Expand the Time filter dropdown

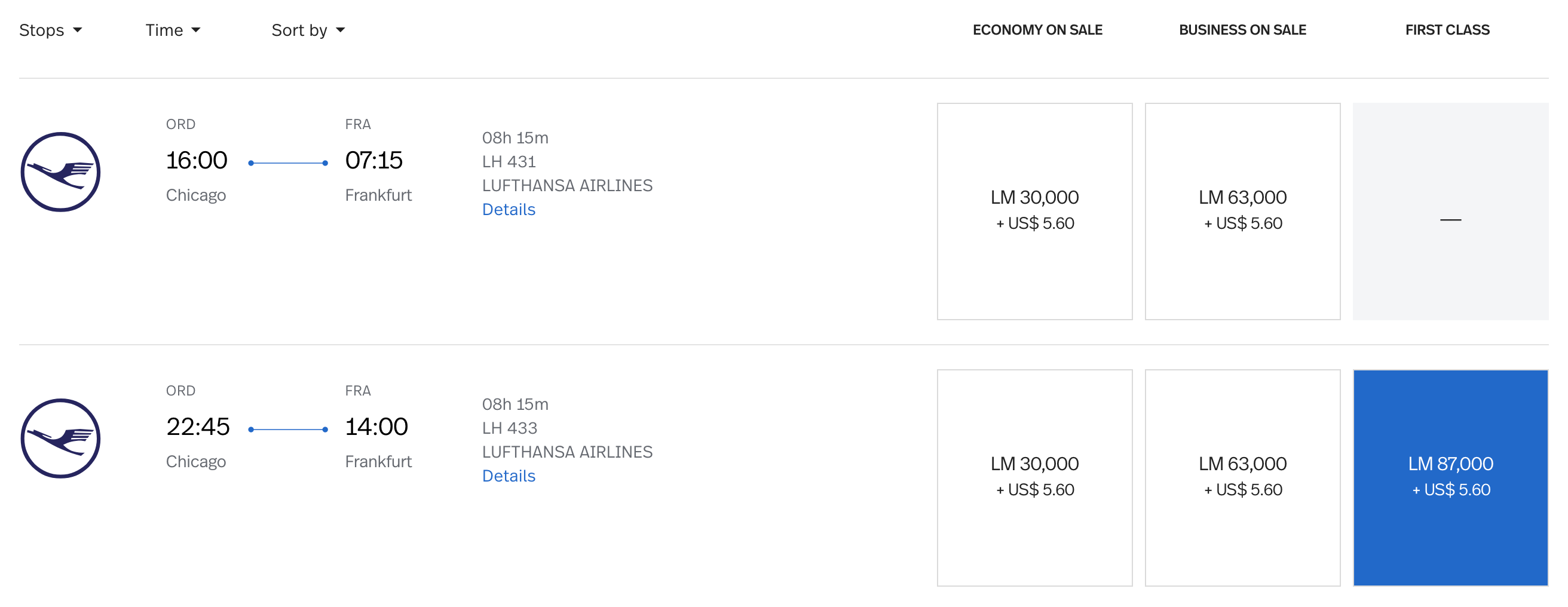point(172,30)
